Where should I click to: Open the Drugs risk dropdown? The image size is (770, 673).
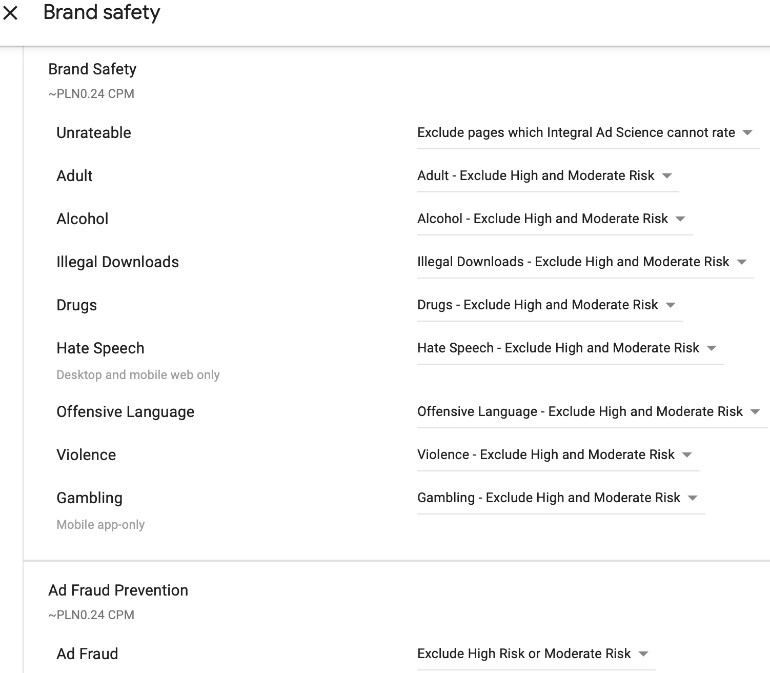[x=547, y=305]
